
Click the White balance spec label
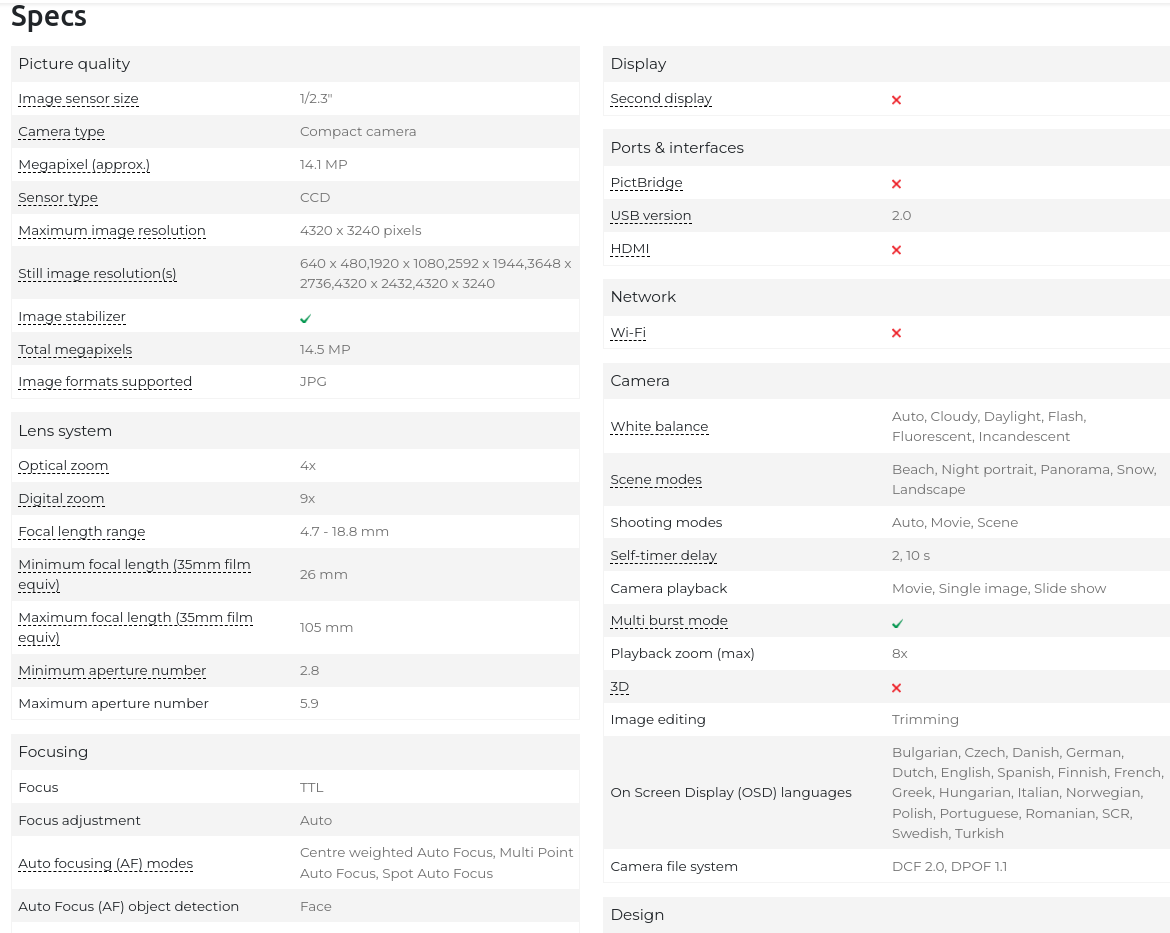[x=659, y=427]
